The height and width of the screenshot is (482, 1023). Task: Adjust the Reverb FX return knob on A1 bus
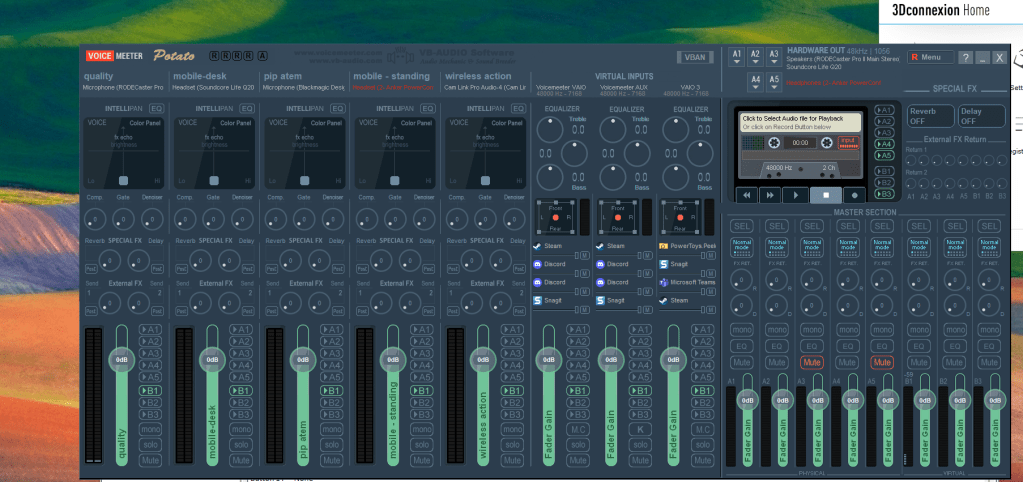pos(741,280)
